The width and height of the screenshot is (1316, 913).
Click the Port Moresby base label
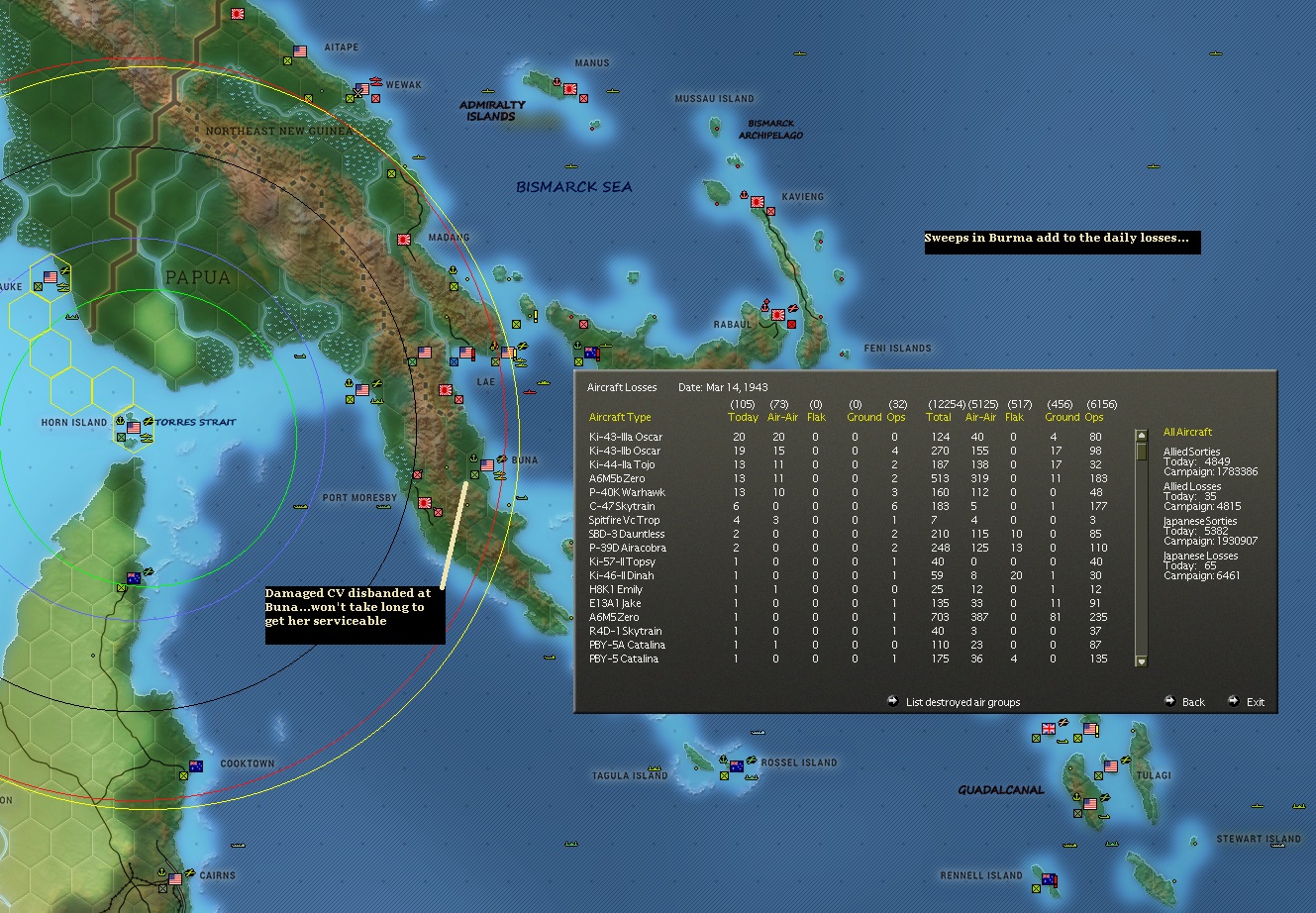(x=359, y=498)
